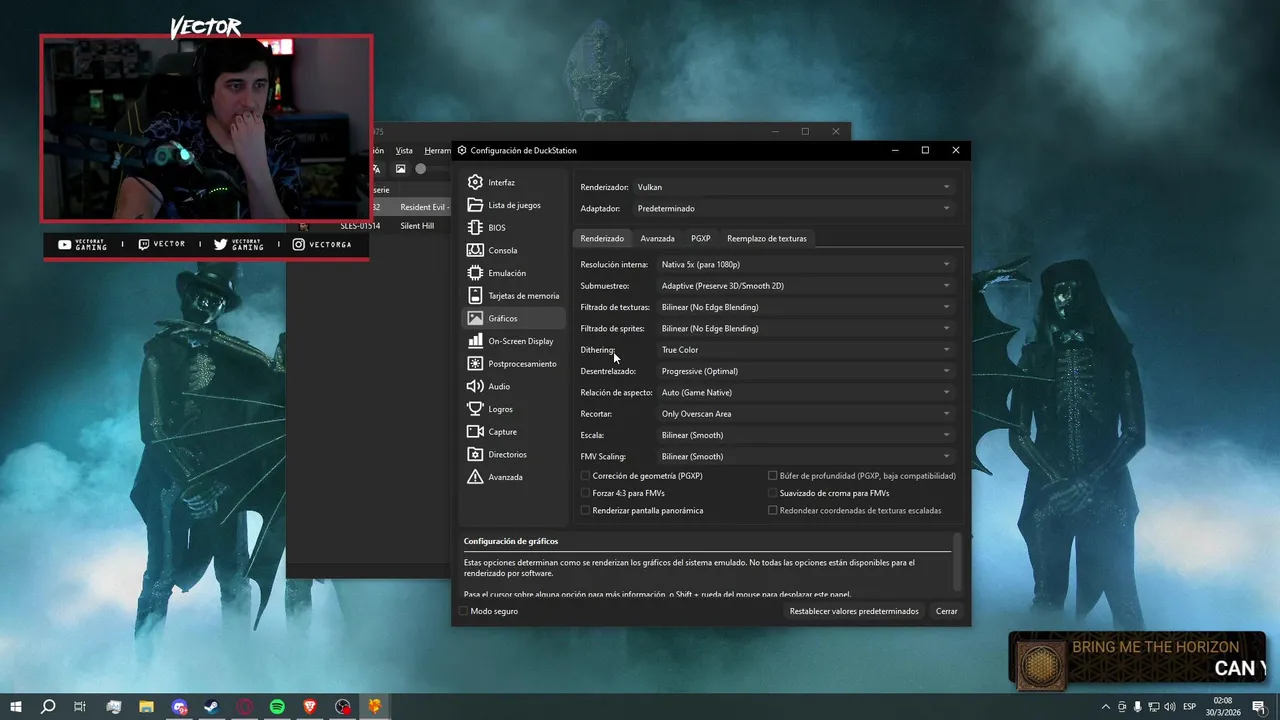
Task: Open the Submuestreo dropdown
Action: pyautogui.click(x=806, y=286)
